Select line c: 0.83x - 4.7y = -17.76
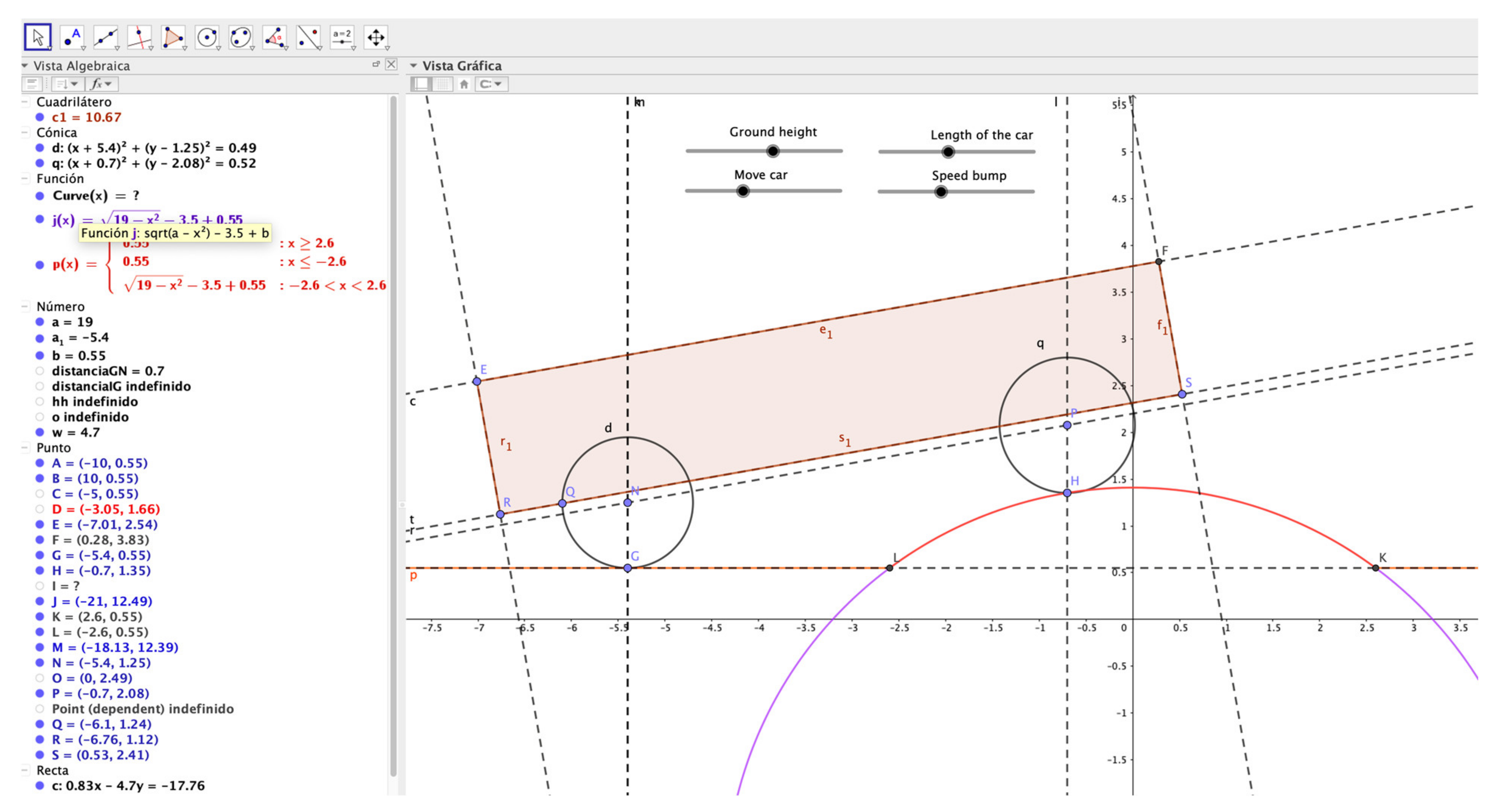The height and width of the screenshot is (812, 1497). click(x=128, y=786)
